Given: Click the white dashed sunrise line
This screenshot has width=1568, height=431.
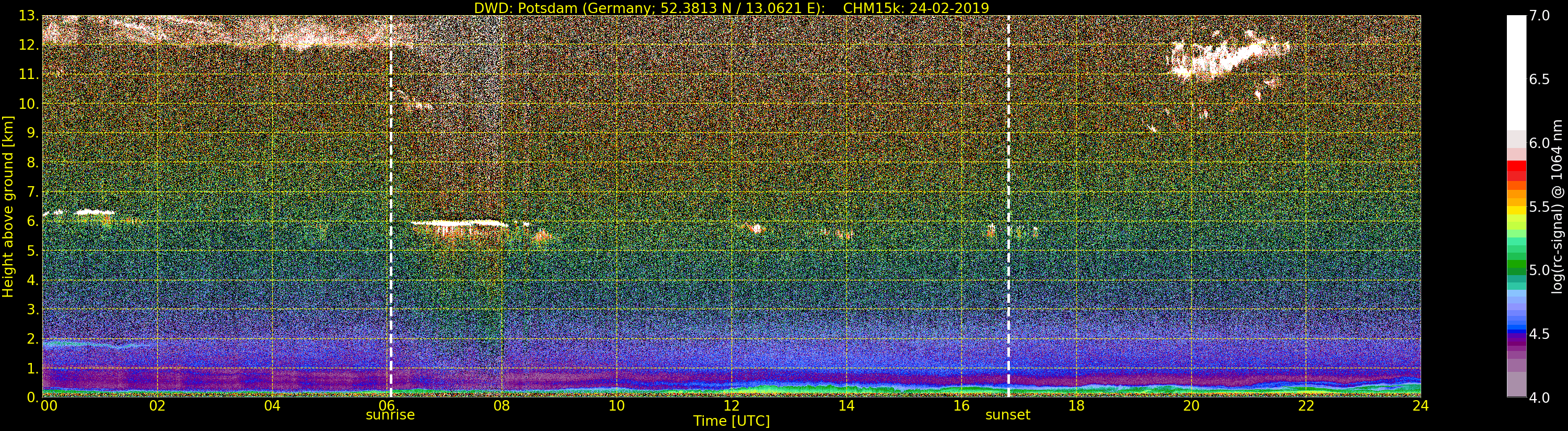Looking at the screenshot, I should pyautogui.click(x=391, y=206).
